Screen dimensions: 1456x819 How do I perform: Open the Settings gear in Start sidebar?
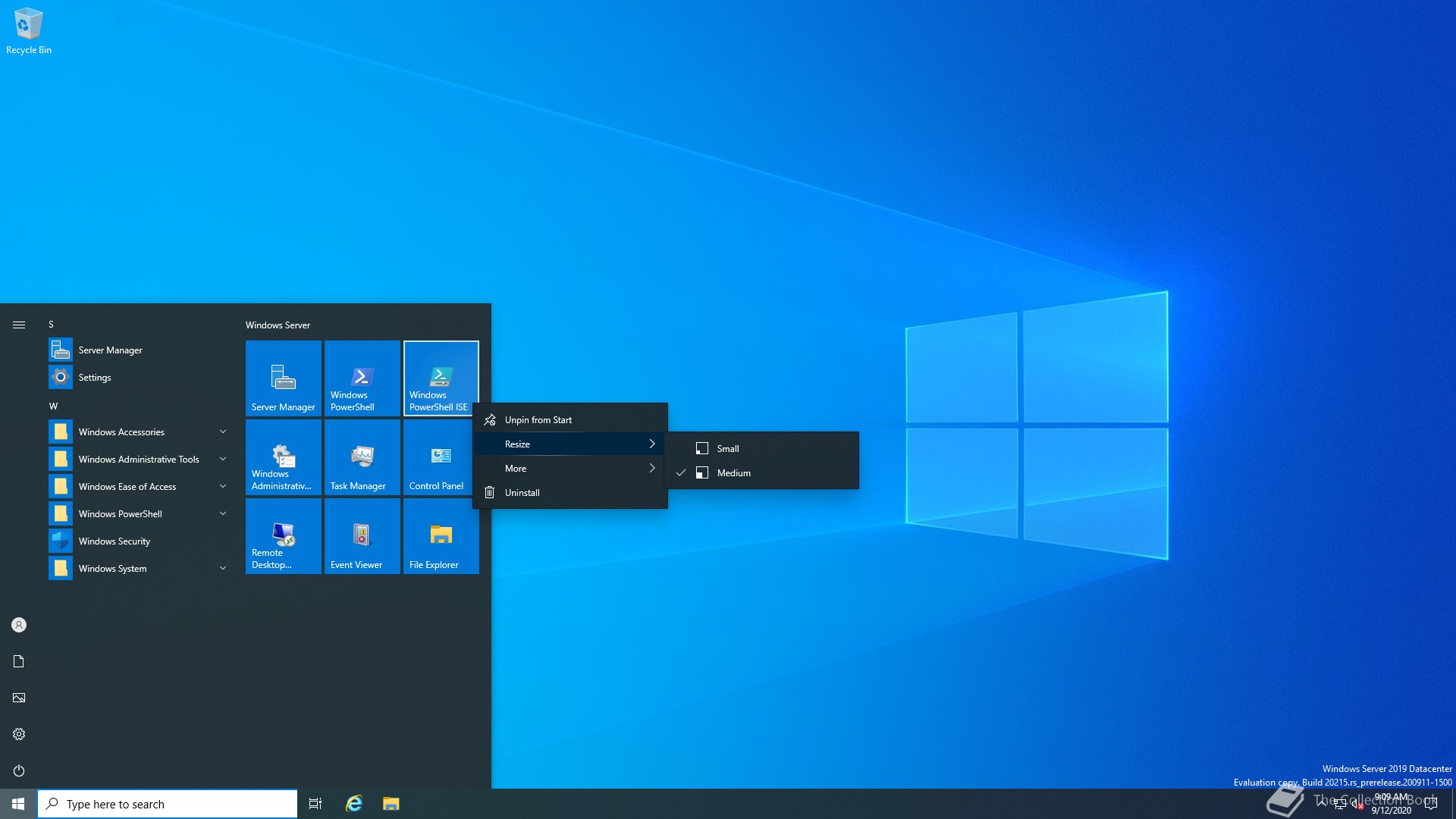point(19,734)
